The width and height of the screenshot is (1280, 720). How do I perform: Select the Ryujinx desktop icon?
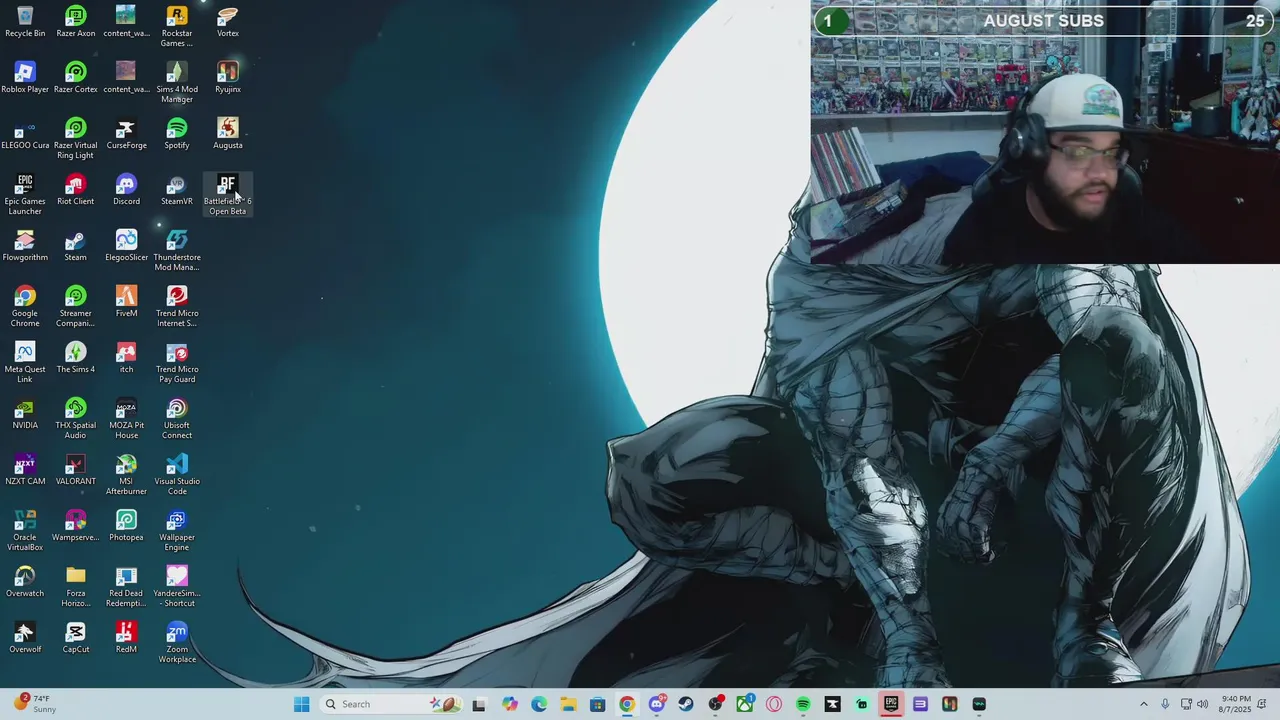tap(228, 78)
